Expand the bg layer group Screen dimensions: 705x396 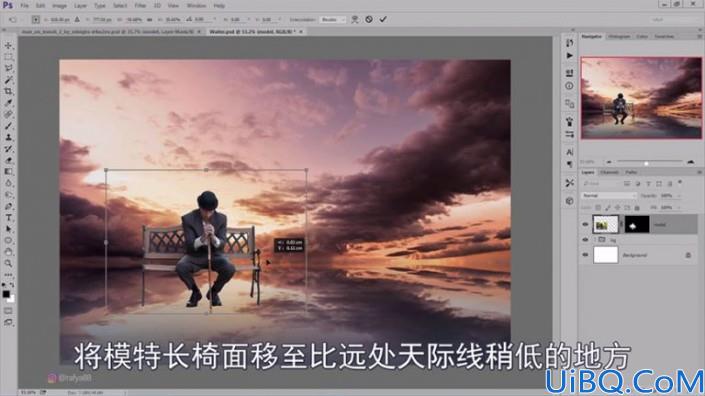tap(595, 240)
